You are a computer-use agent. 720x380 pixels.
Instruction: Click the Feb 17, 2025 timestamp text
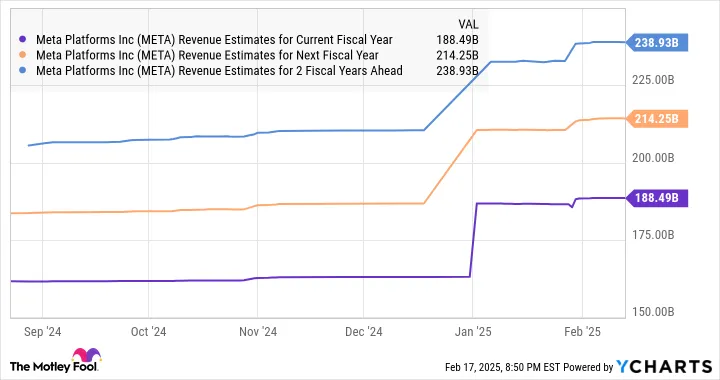(503, 367)
